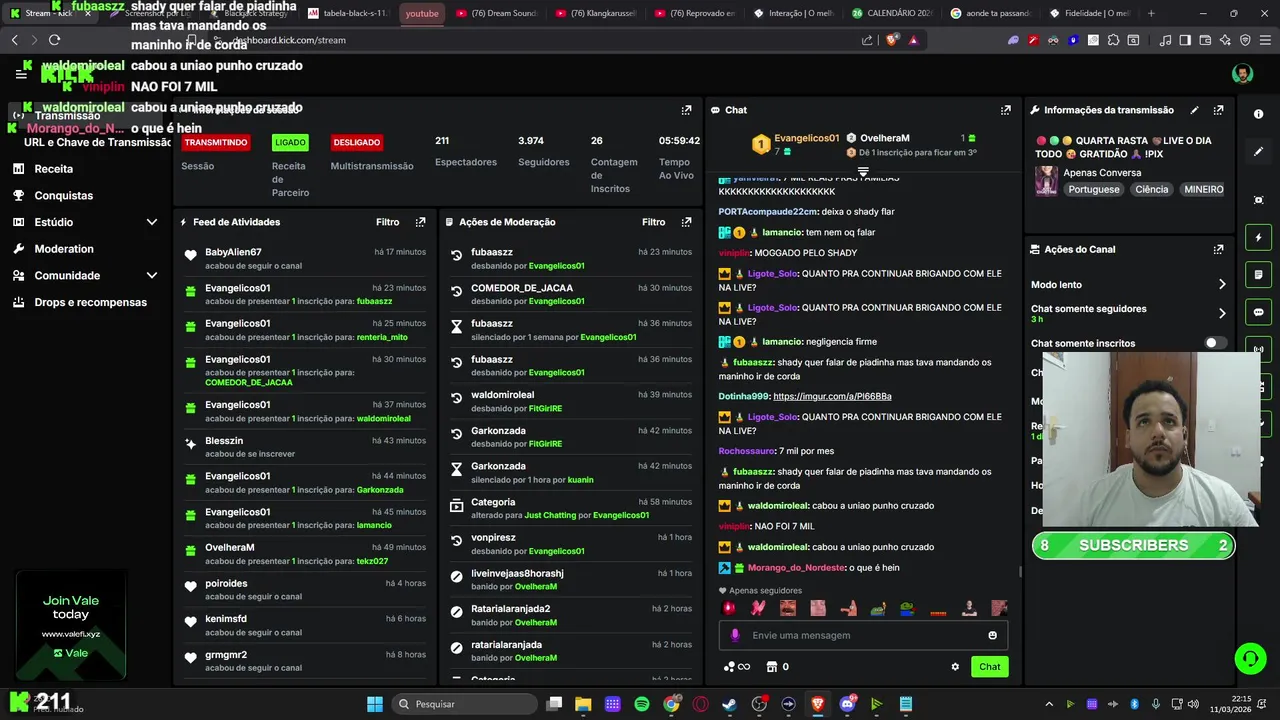Open Conquistas in the sidebar
Screen dimensions: 1280x720
(x=63, y=196)
